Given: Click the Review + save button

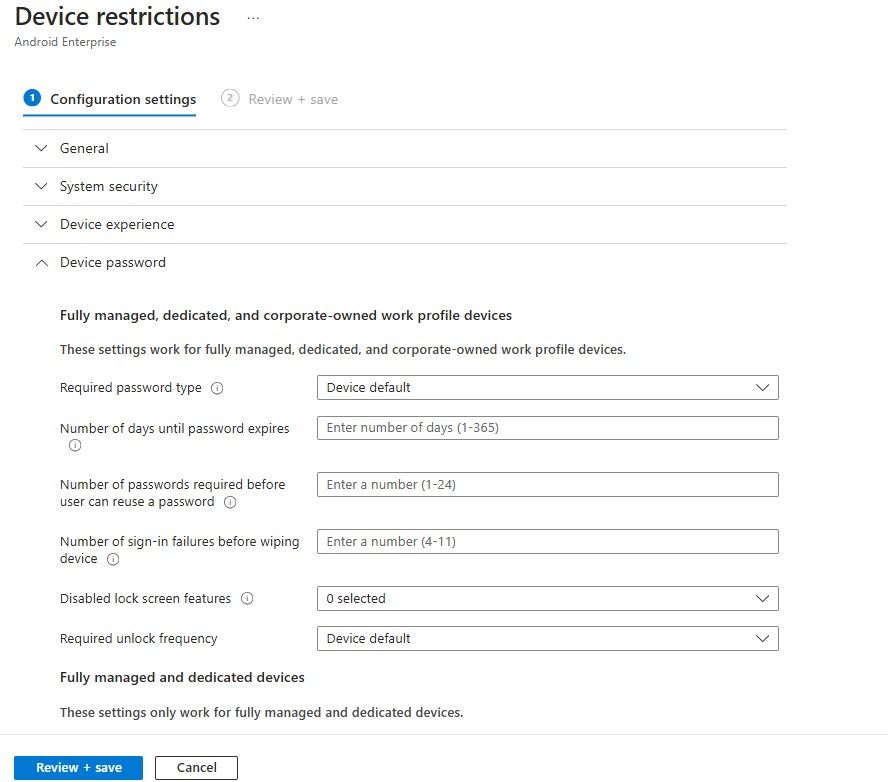Looking at the screenshot, I should (79, 768).
